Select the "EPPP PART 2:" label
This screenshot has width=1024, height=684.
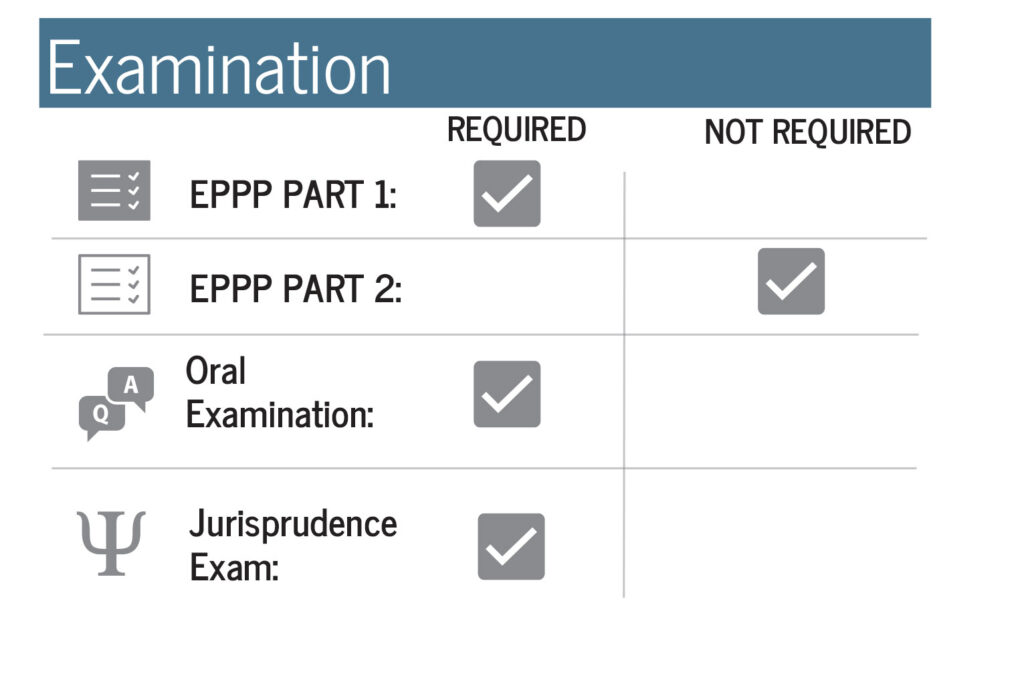point(296,289)
